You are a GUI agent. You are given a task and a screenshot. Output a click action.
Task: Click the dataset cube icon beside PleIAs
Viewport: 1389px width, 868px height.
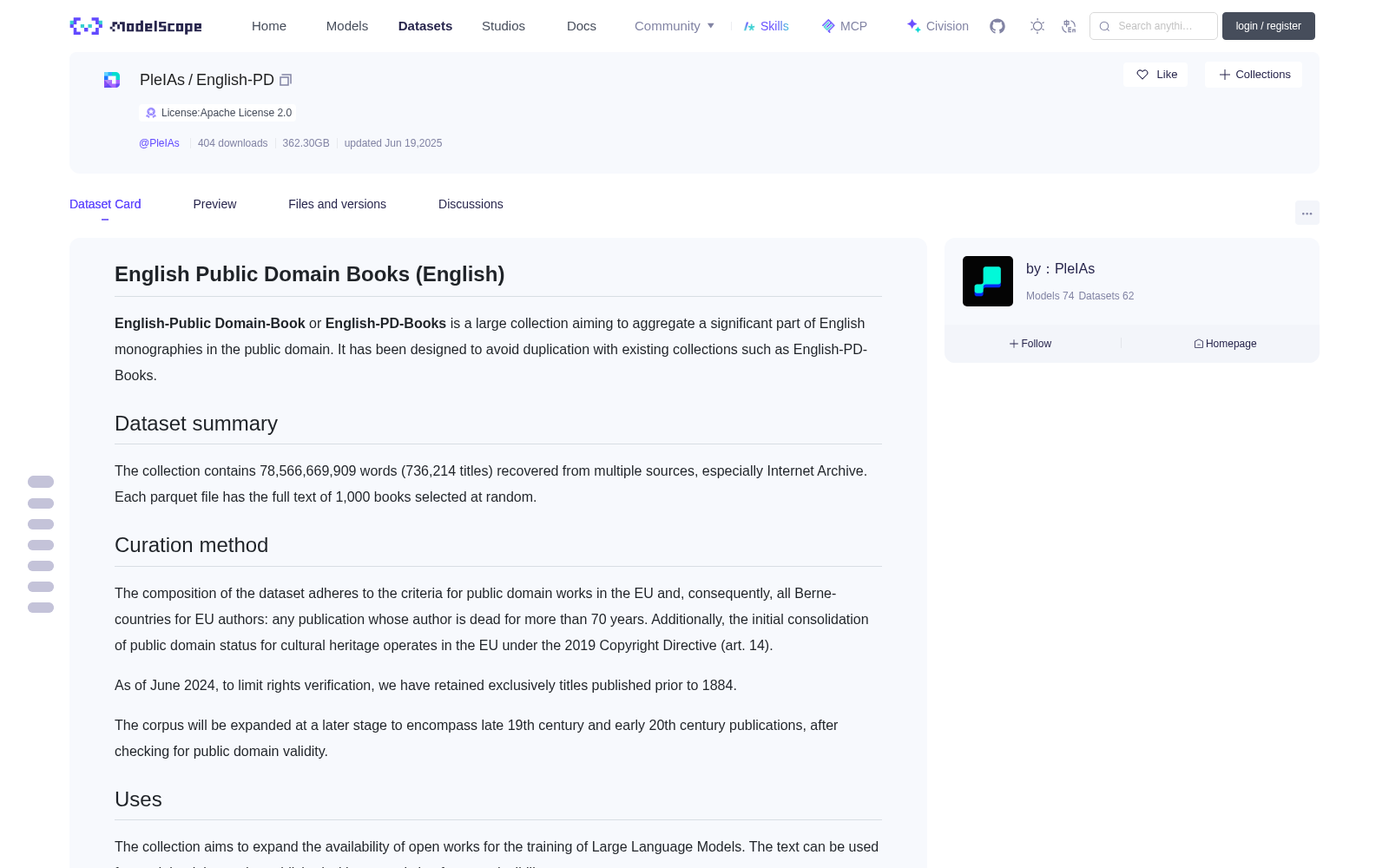(x=112, y=80)
